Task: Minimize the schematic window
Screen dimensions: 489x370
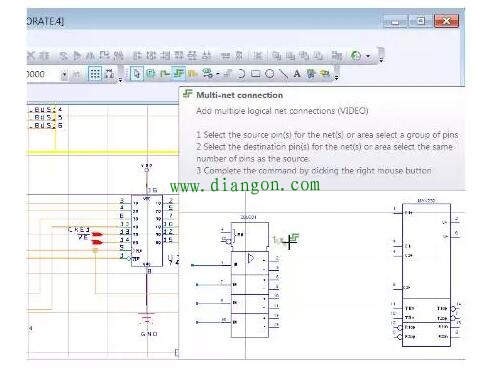Action: pyautogui.click(x=395, y=21)
